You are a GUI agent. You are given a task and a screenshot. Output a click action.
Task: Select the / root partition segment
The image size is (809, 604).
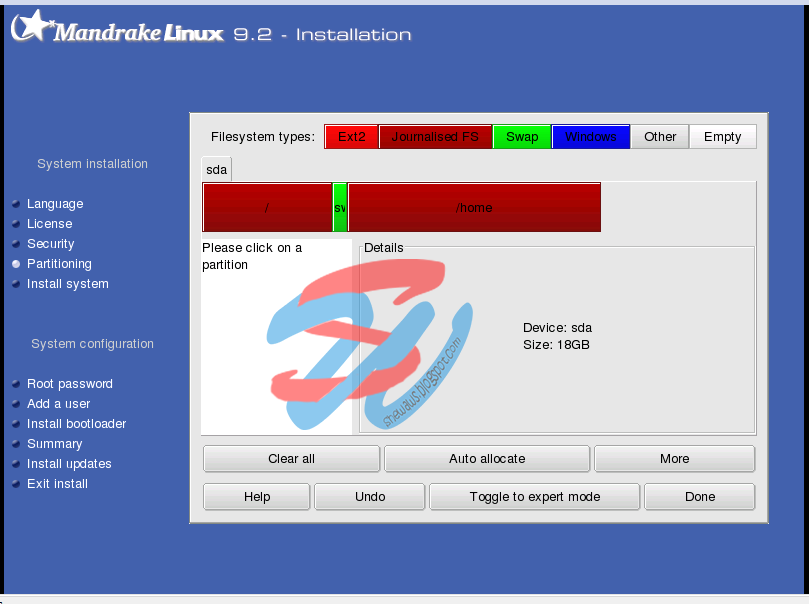click(x=265, y=207)
